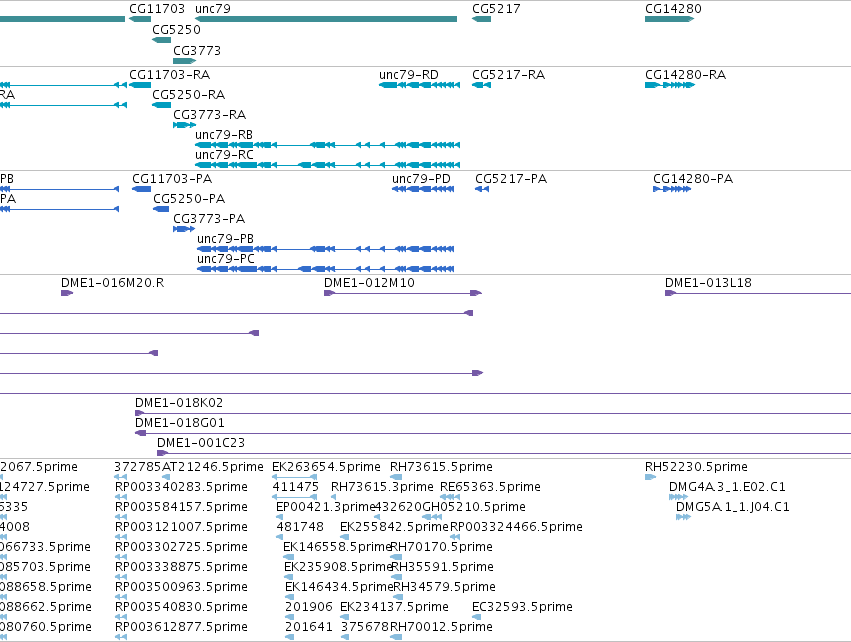The width and height of the screenshot is (851, 642).
Task: Select the EK235908.5prime EST label
Action: [338, 567]
